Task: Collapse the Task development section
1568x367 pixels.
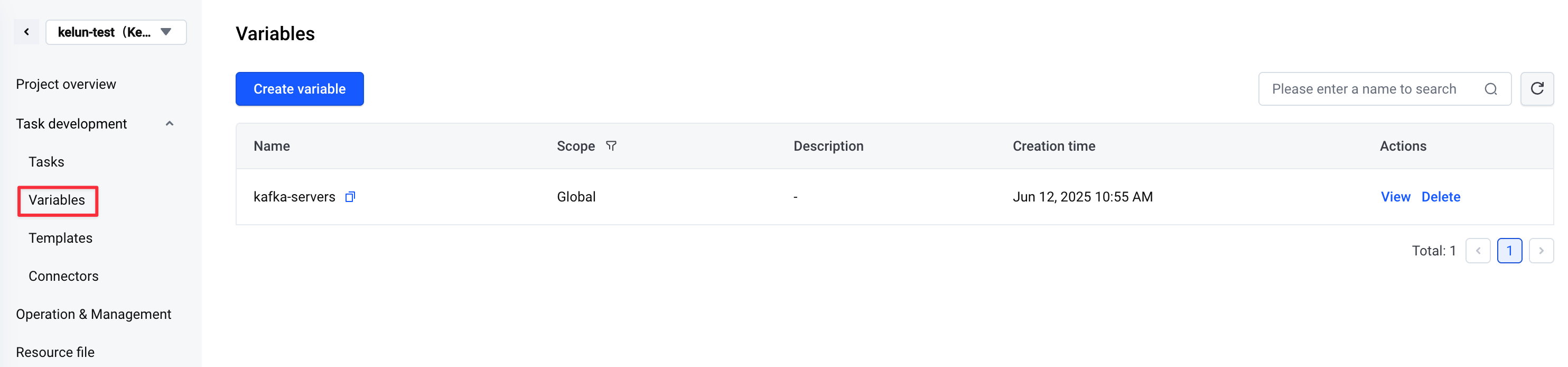Action: (x=169, y=124)
